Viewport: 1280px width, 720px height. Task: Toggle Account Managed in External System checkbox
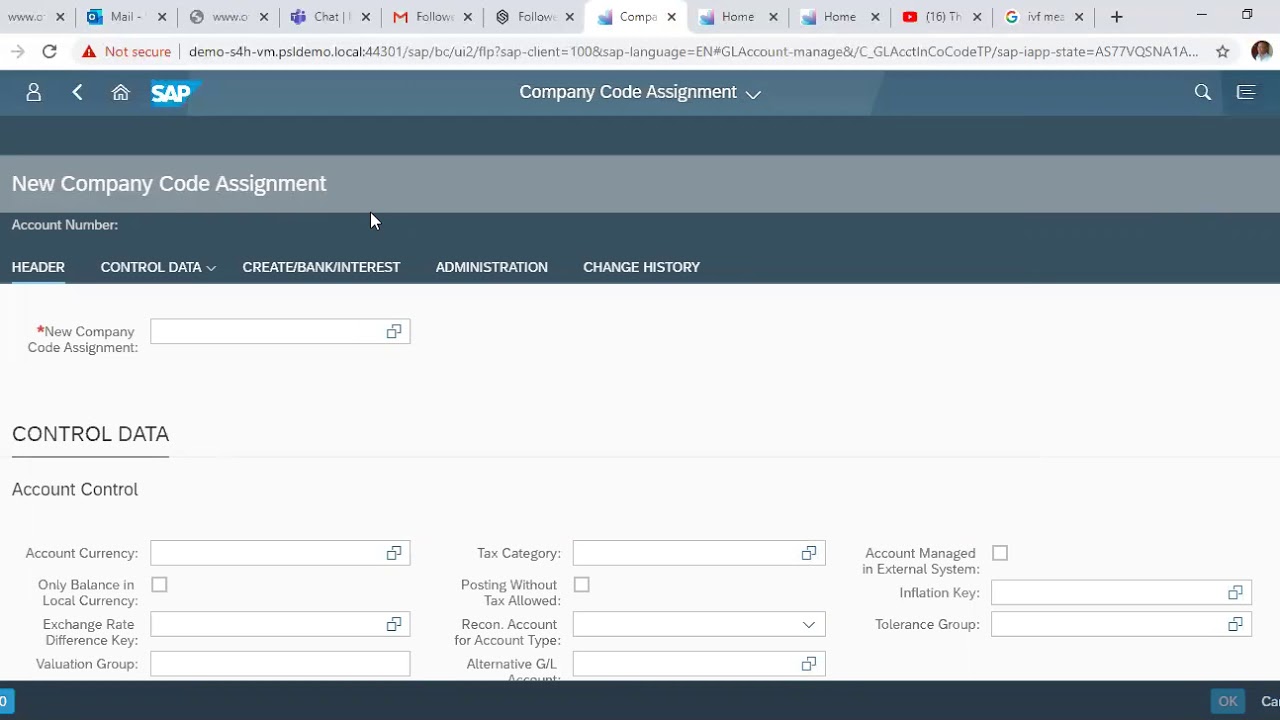[x=1000, y=553]
